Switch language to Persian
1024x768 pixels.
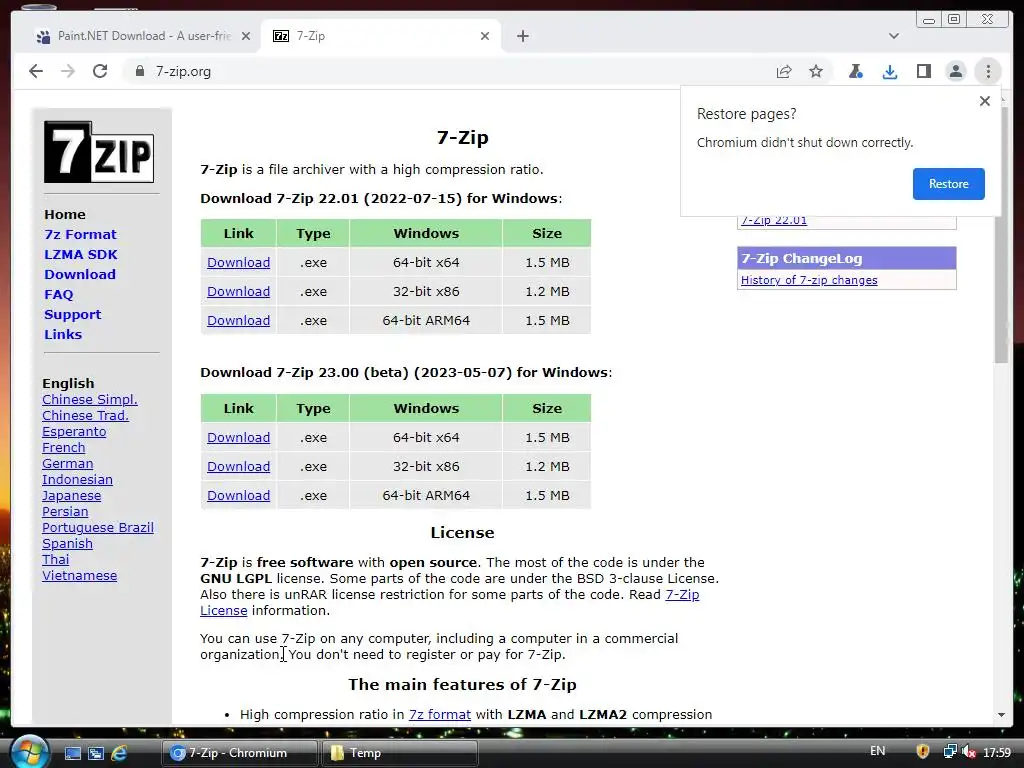pyautogui.click(x=65, y=511)
